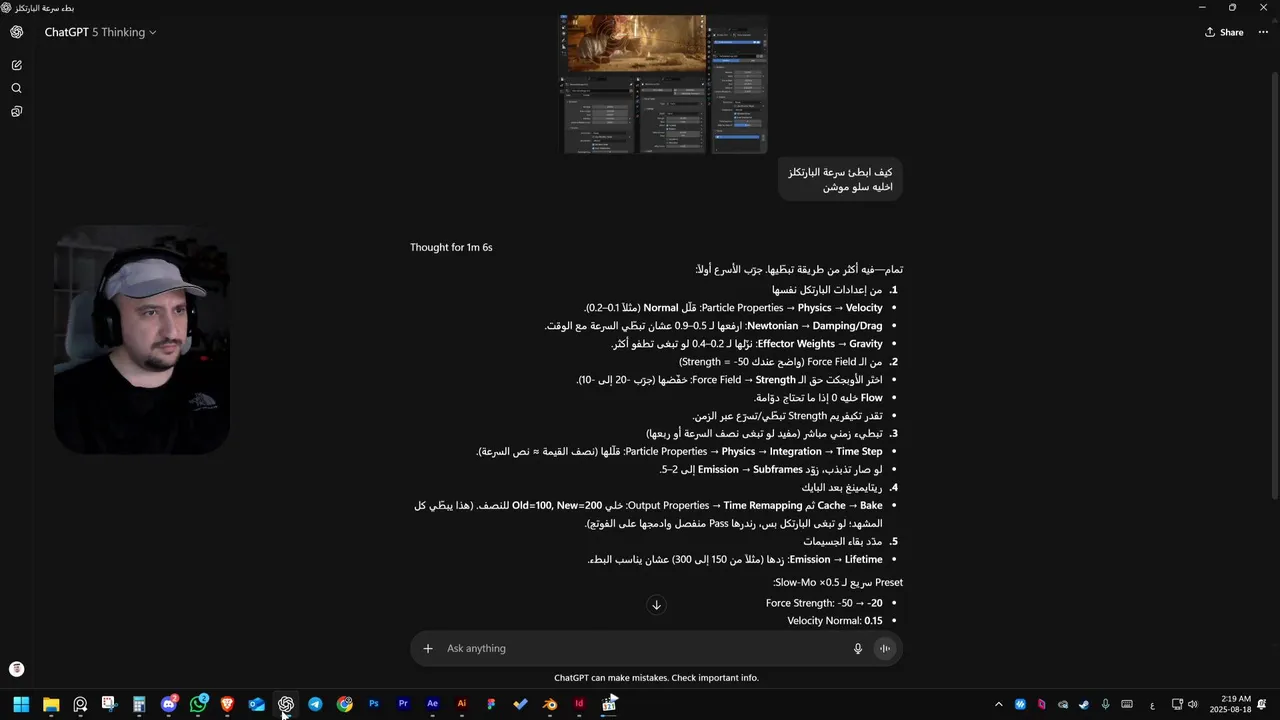Open the volume control in the tray
This screenshot has width=1280, height=720.
pos(1192,704)
